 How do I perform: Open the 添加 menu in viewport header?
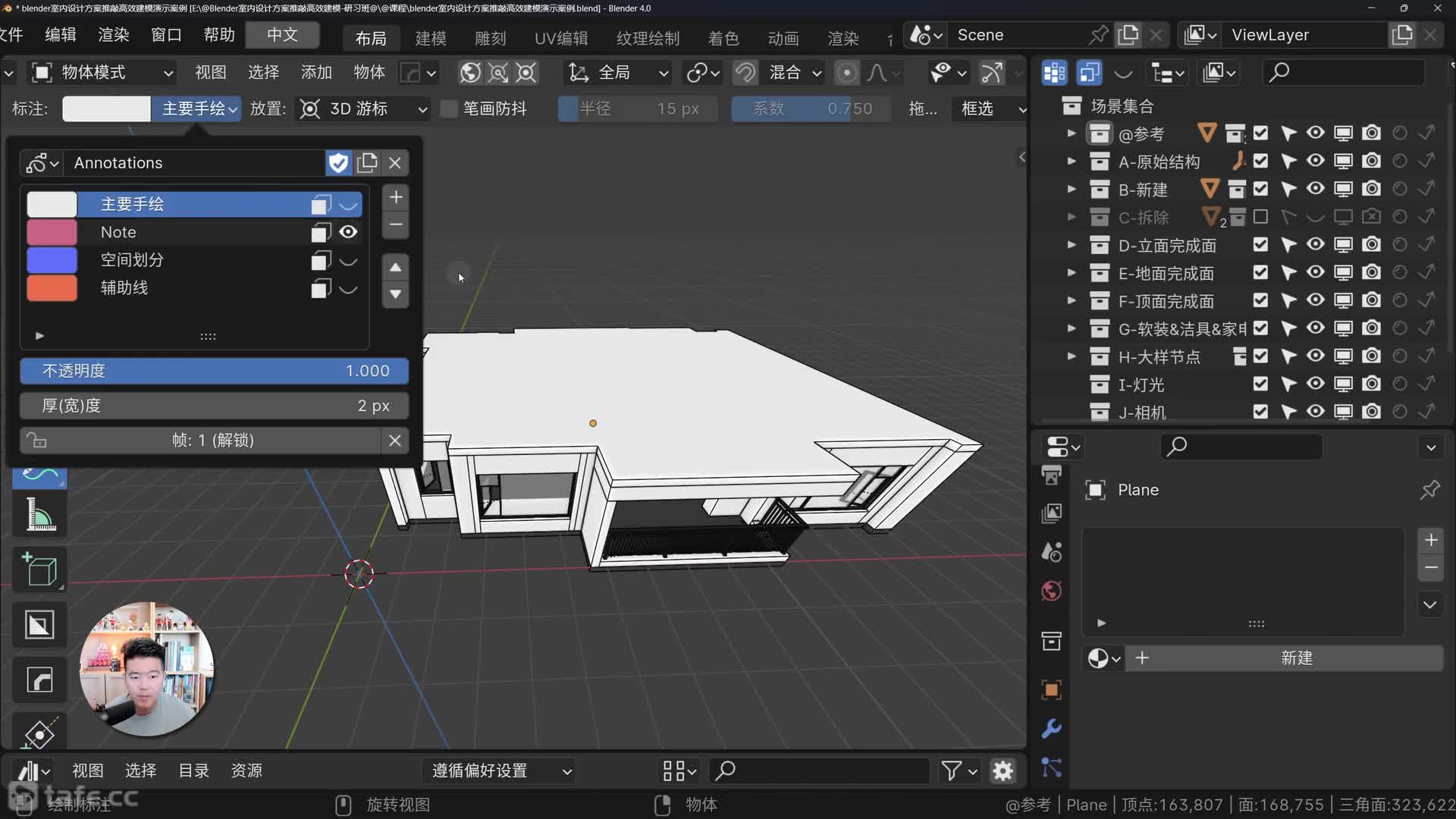pos(316,72)
